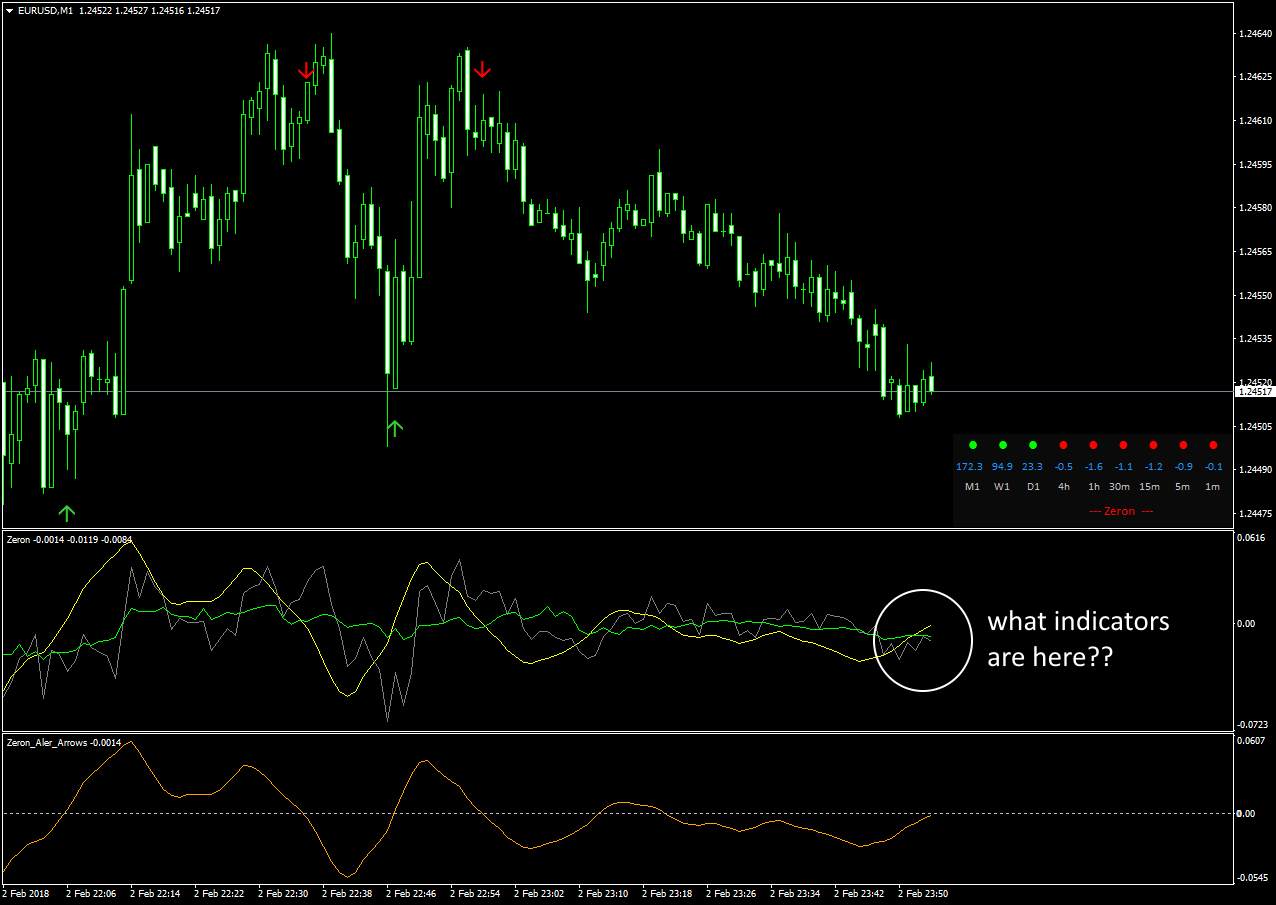This screenshot has height=905, width=1276.
Task: Click the red dot above 15m
Action: tap(1153, 445)
